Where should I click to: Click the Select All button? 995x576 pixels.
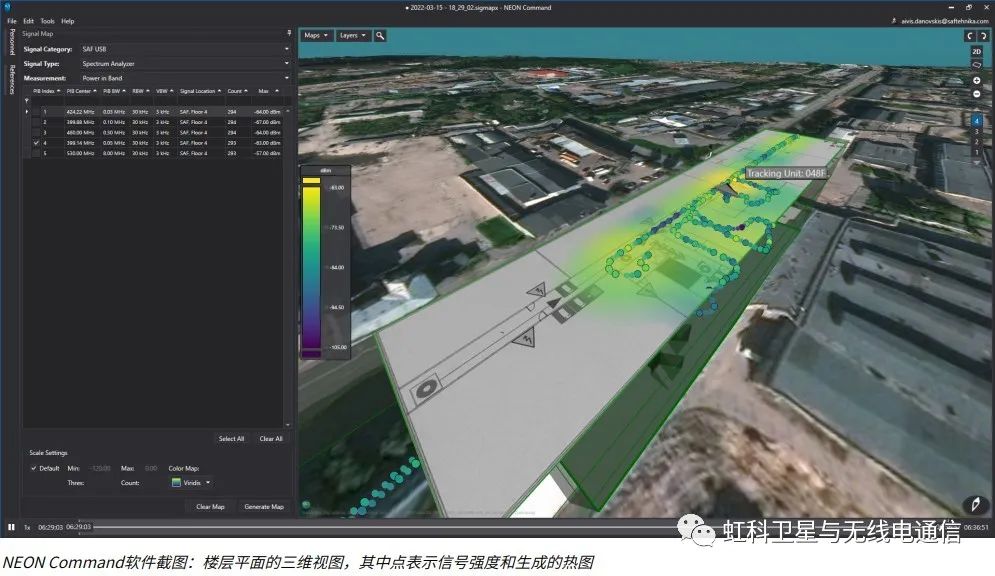coord(231,438)
